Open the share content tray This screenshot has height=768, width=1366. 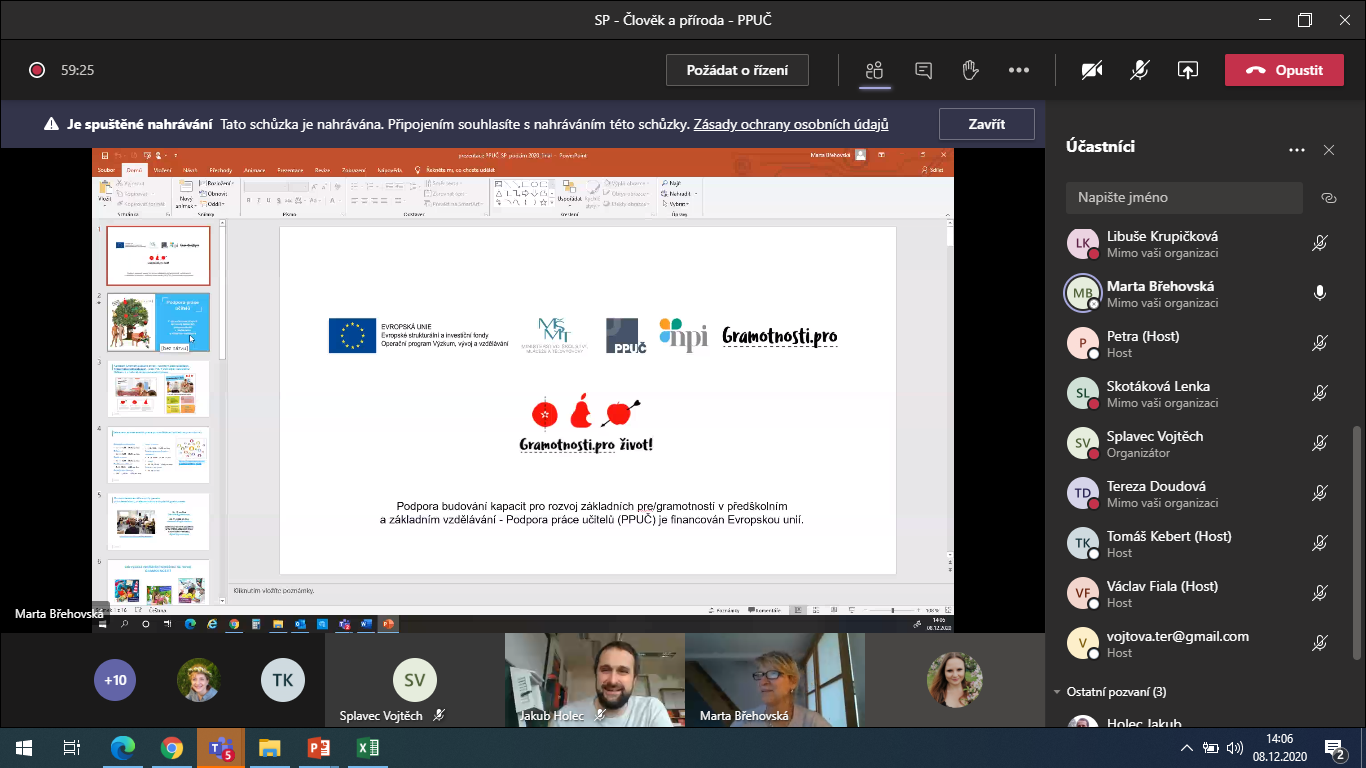(x=1187, y=70)
